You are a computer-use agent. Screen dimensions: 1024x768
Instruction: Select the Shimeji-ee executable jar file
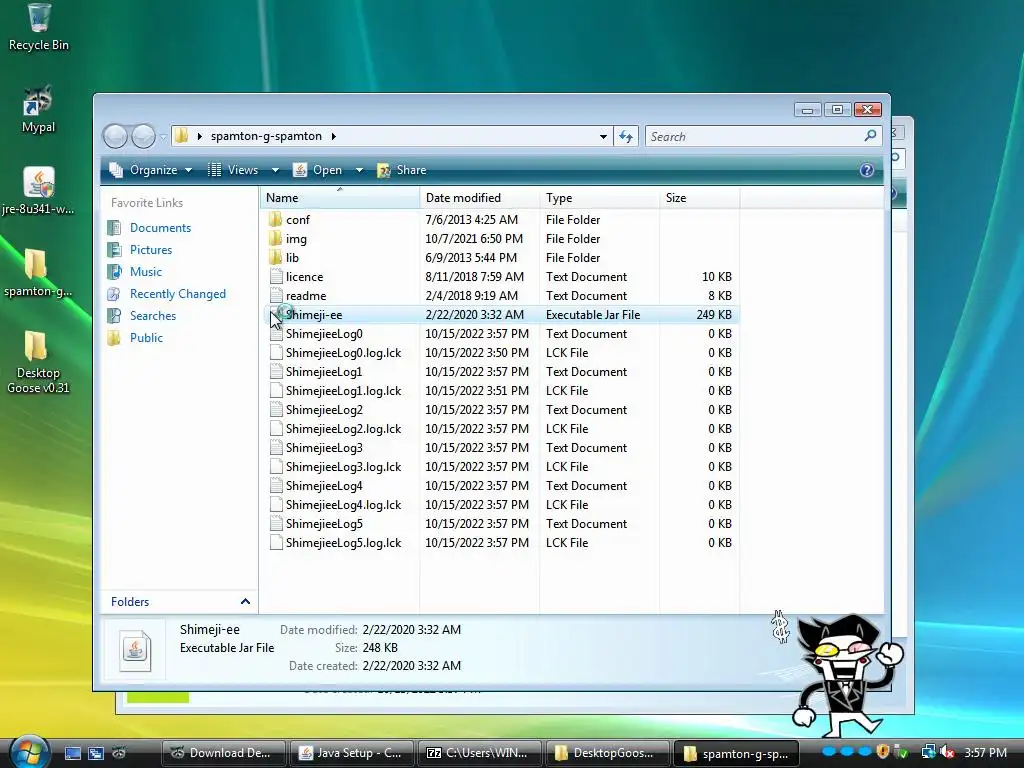(500, 315)
